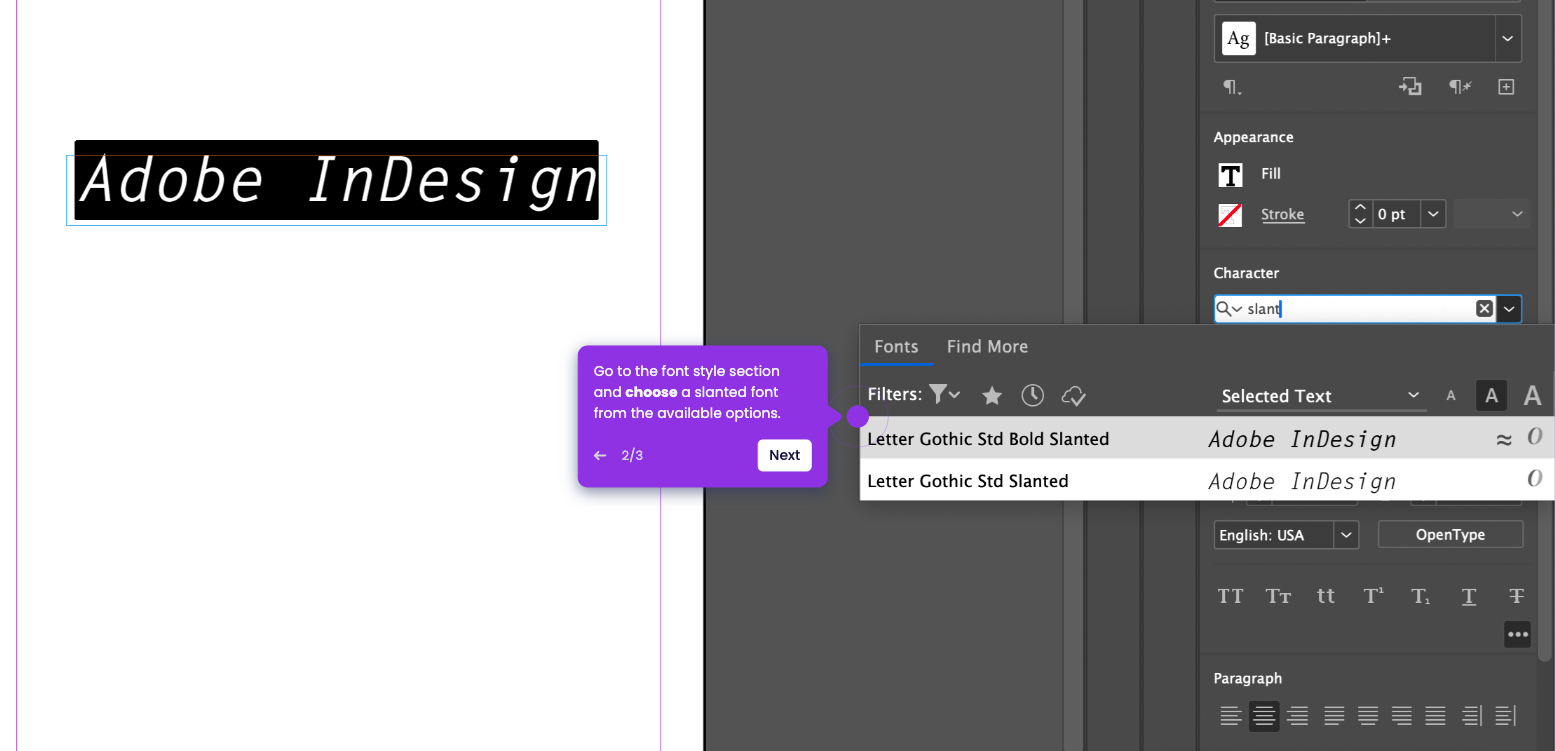Click the stroke weight stepper arrows
1555x751 pixels.
(x=1360, y=214)
